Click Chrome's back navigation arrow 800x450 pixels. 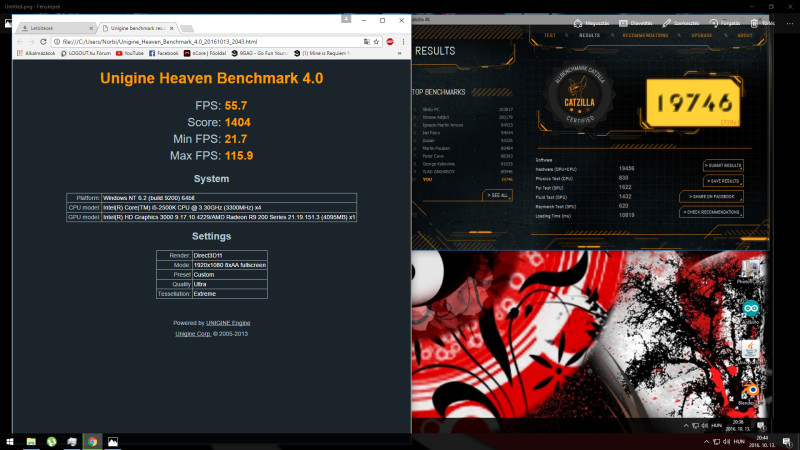(x=20, y=42)
